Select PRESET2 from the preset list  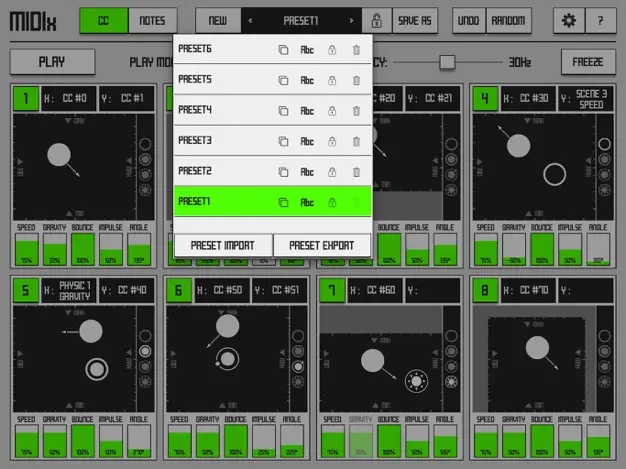click(x=273, y=171)
